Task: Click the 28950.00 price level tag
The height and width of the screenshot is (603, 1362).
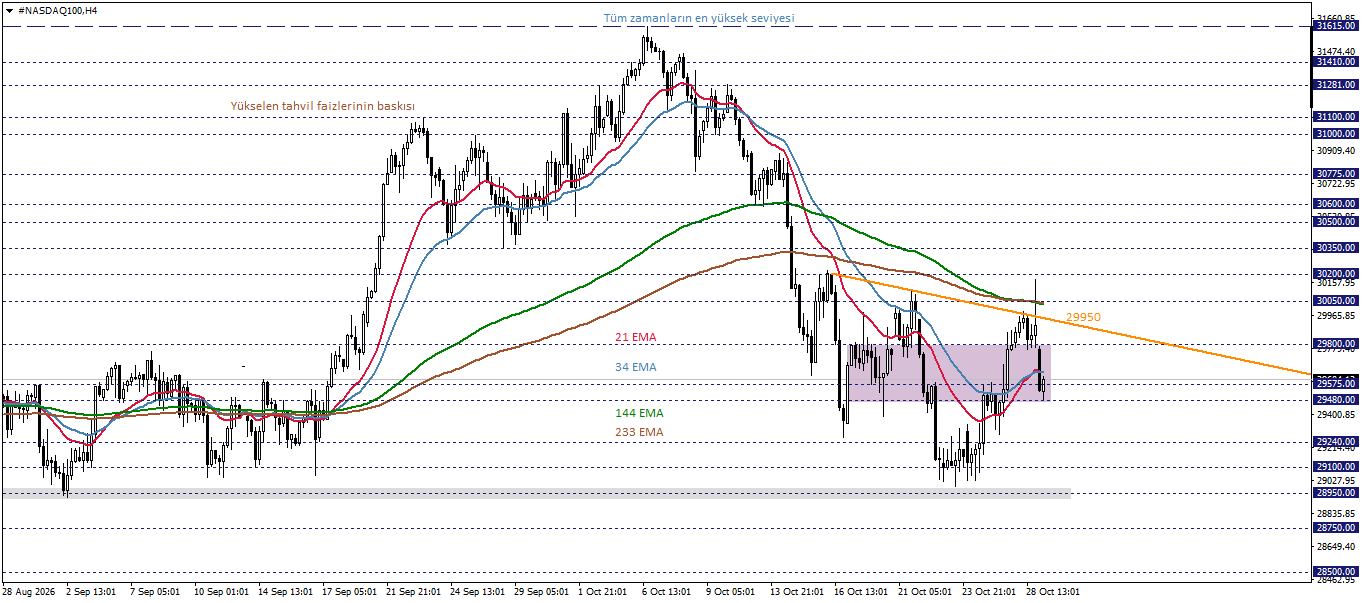Action: coord(1335,493)
